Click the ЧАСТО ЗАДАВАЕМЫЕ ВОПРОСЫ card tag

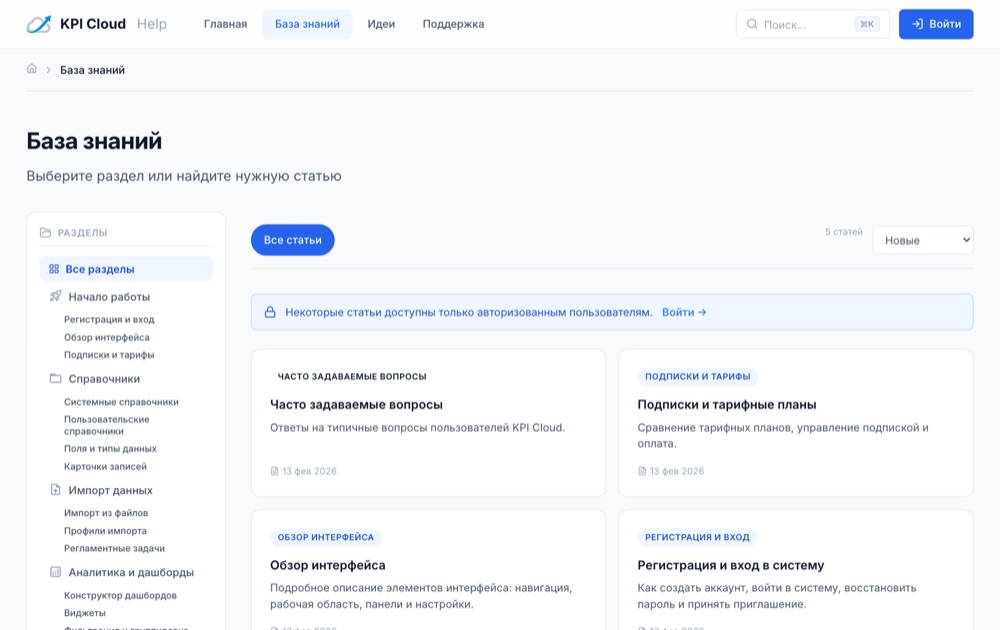352,376
